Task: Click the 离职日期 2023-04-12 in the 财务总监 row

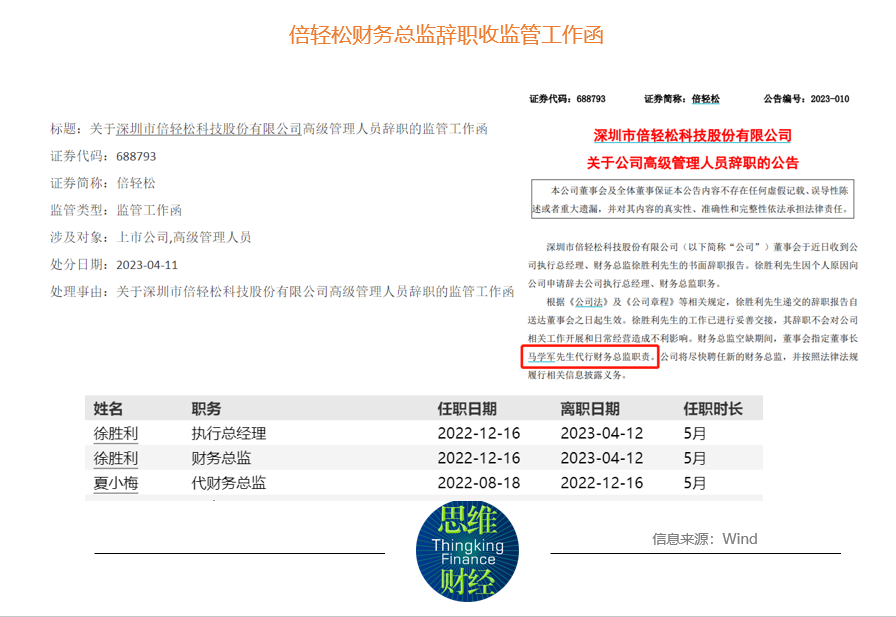Action: (x=602, y=458)
